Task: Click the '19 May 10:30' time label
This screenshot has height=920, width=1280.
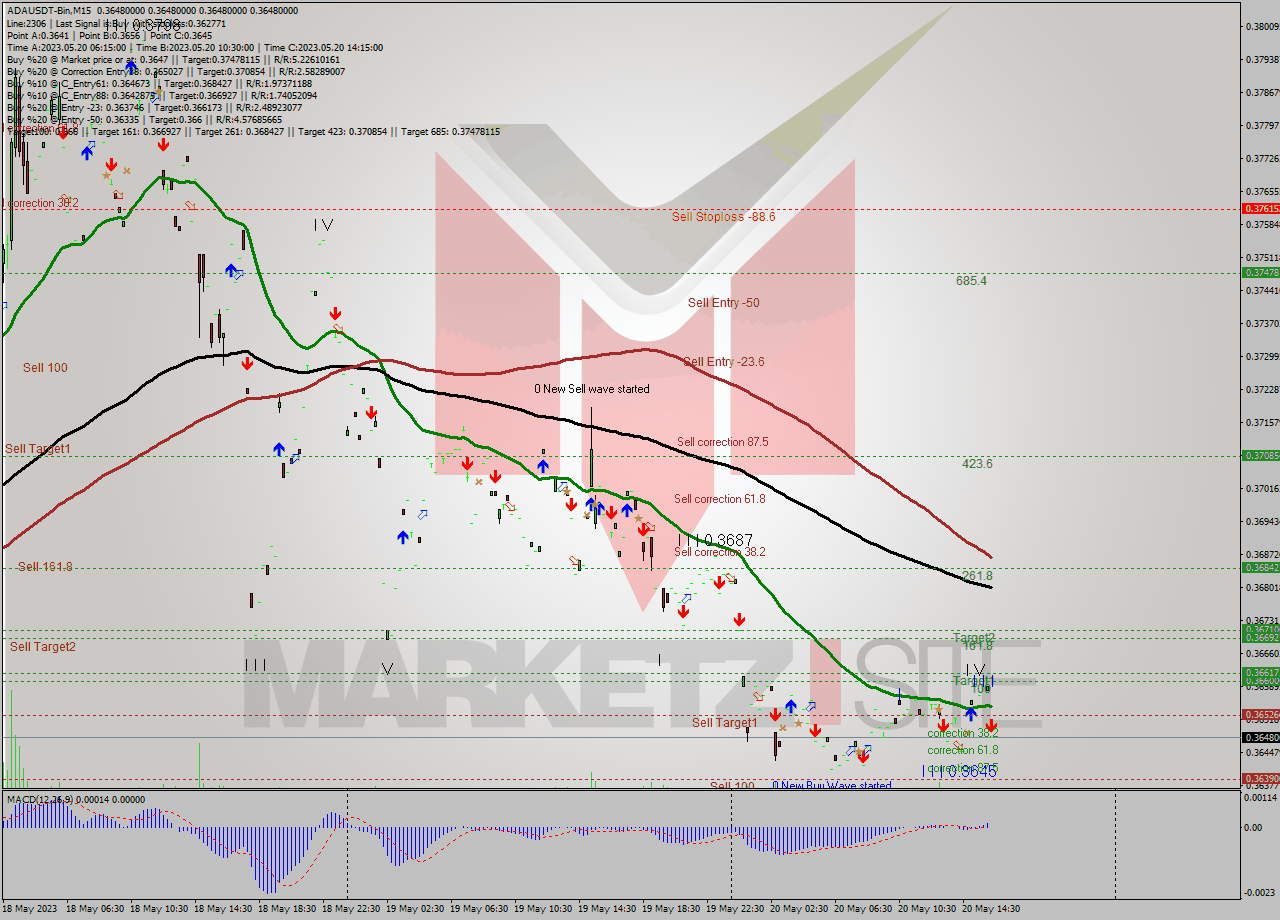Action: coord(543,908)
